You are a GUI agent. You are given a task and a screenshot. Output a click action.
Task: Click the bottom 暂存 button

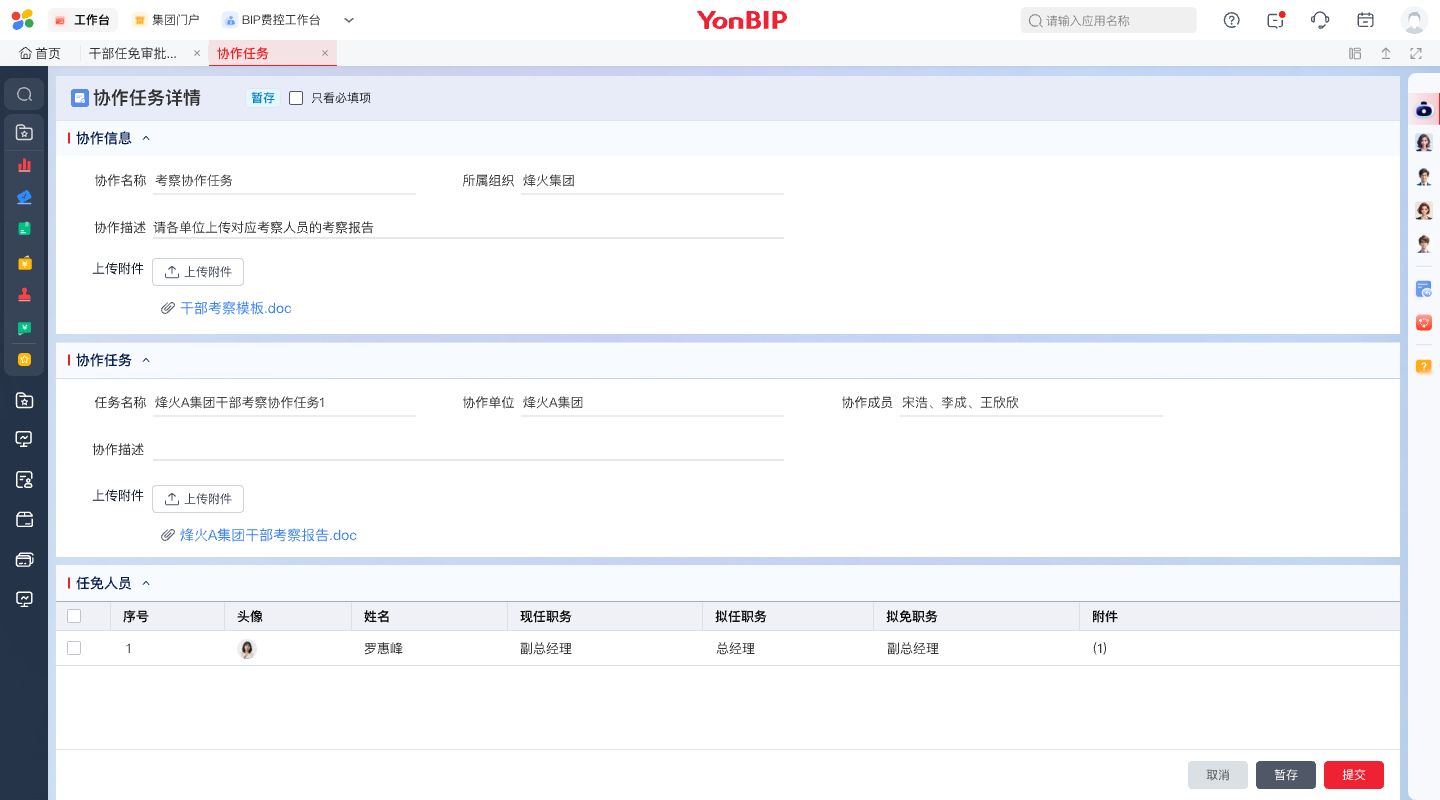(1286, 775)
